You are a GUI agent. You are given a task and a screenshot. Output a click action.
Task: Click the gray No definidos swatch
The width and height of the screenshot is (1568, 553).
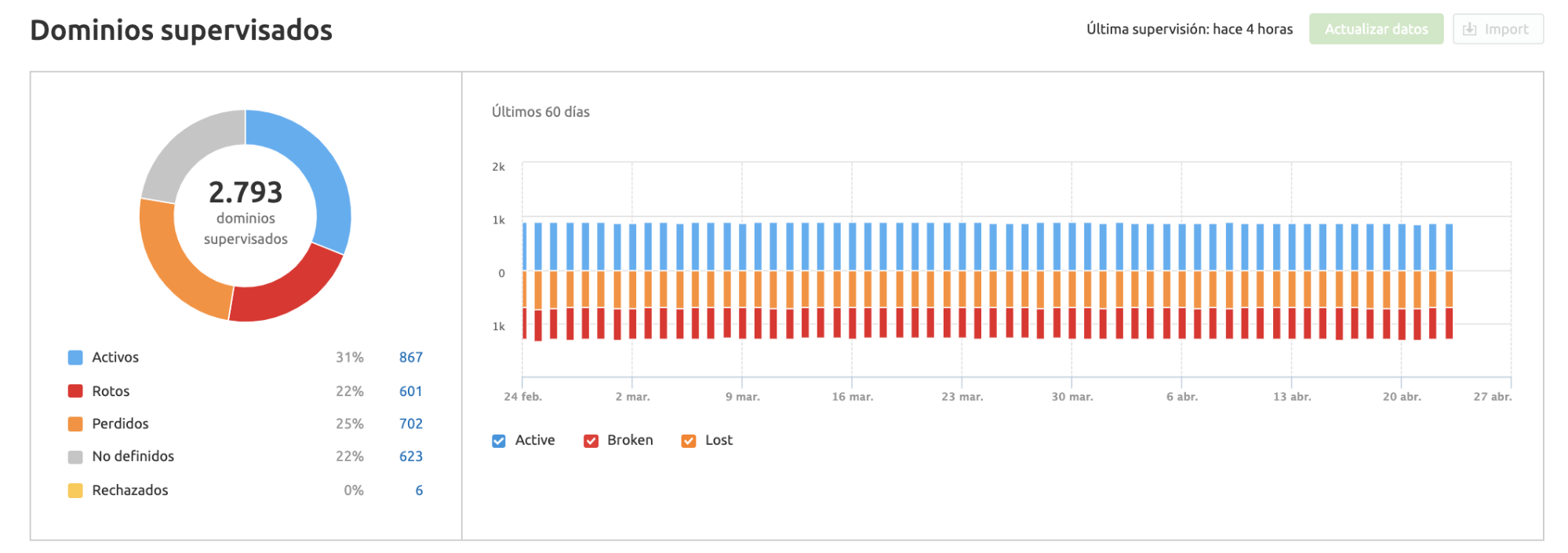pos(75,457)
